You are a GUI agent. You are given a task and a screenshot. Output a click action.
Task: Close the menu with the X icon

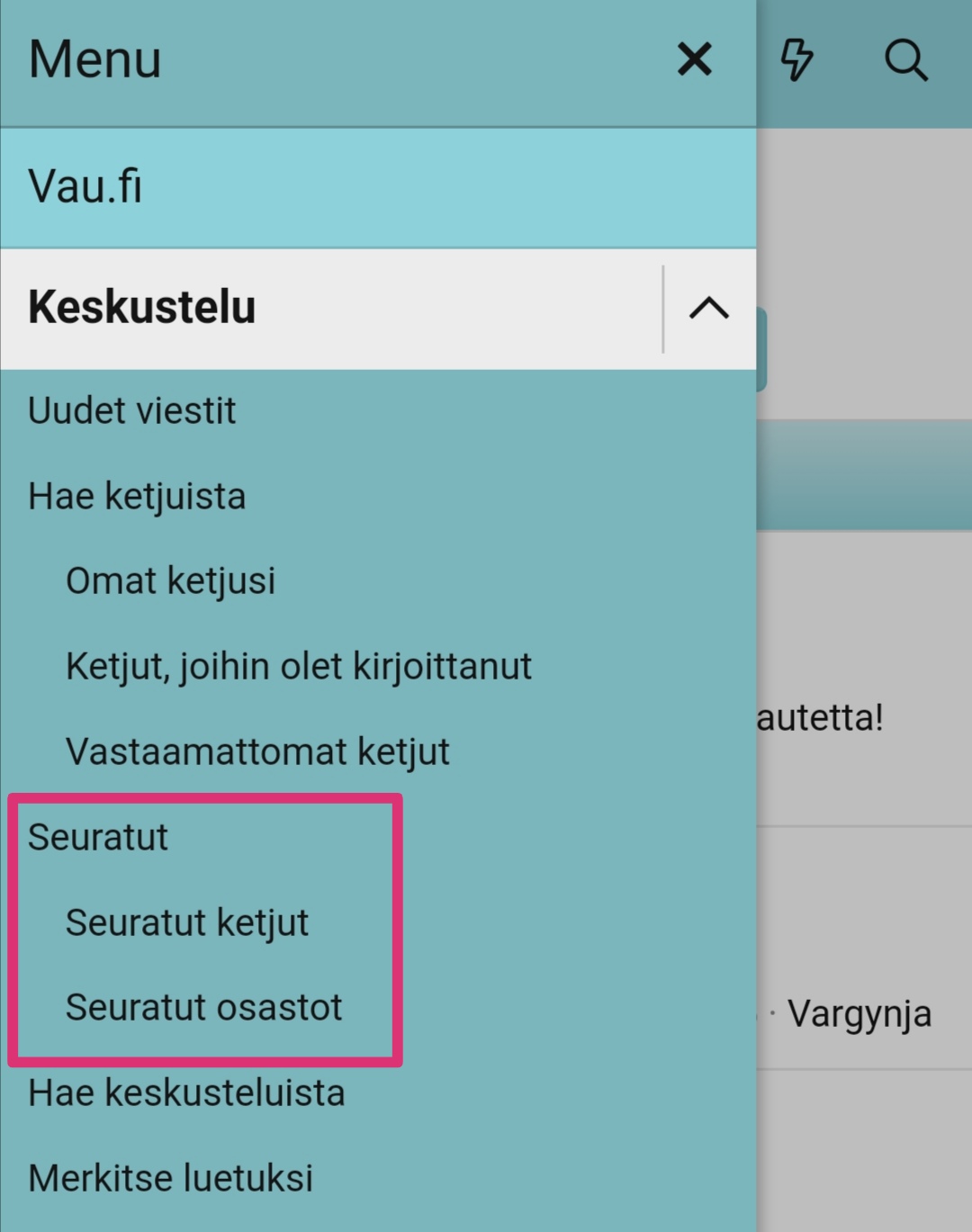pos(694,59)
